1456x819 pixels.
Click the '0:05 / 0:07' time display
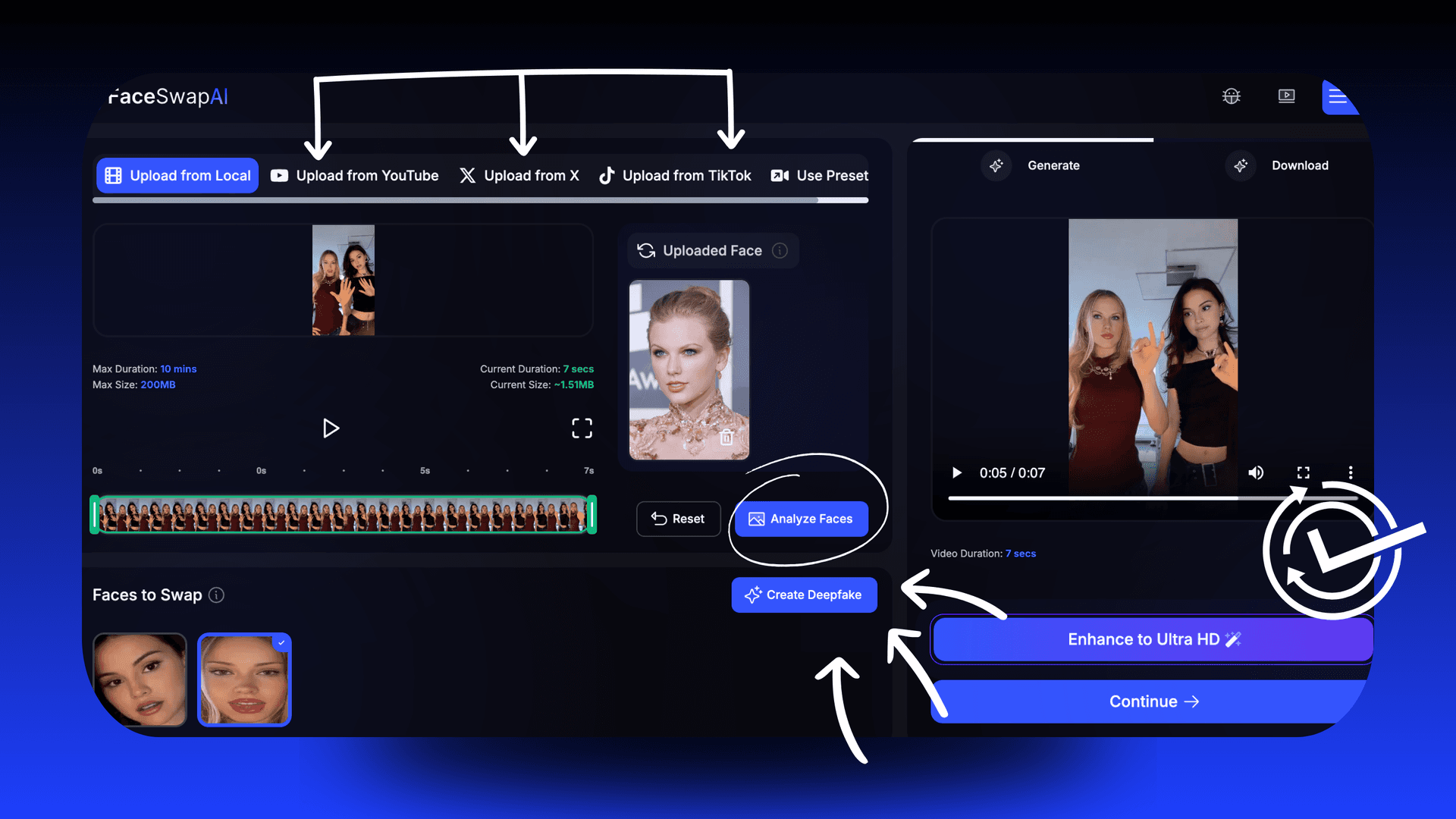1012,472
